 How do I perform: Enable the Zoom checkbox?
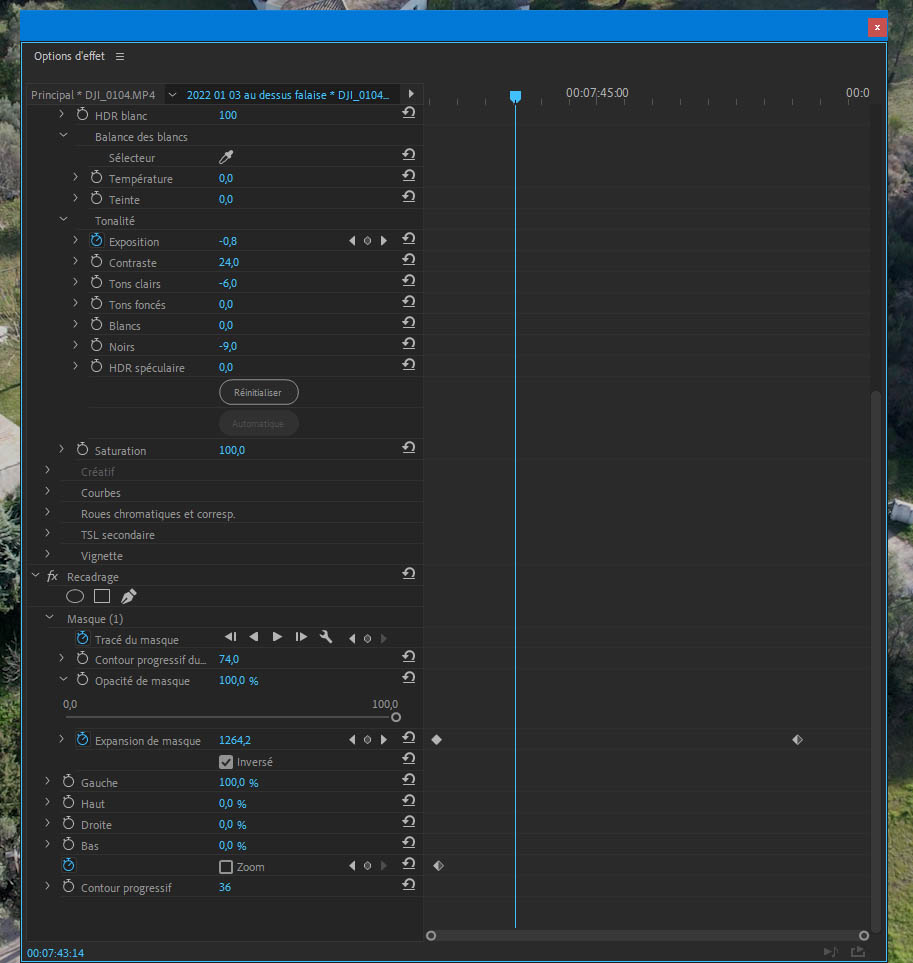[226, 867]
